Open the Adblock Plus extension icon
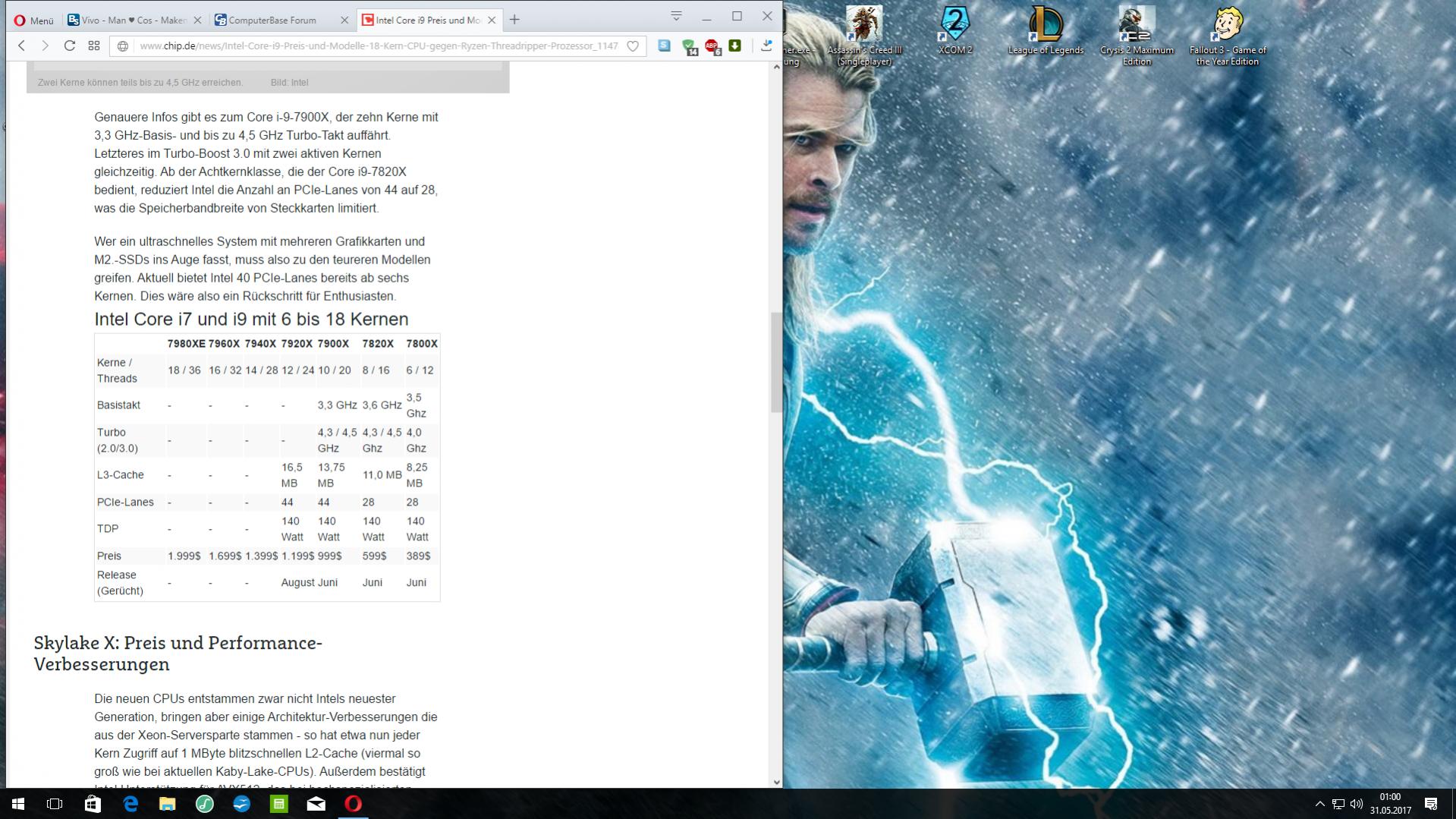The width and height of the screenshot is (1456, 819). (x=712, y=46)
